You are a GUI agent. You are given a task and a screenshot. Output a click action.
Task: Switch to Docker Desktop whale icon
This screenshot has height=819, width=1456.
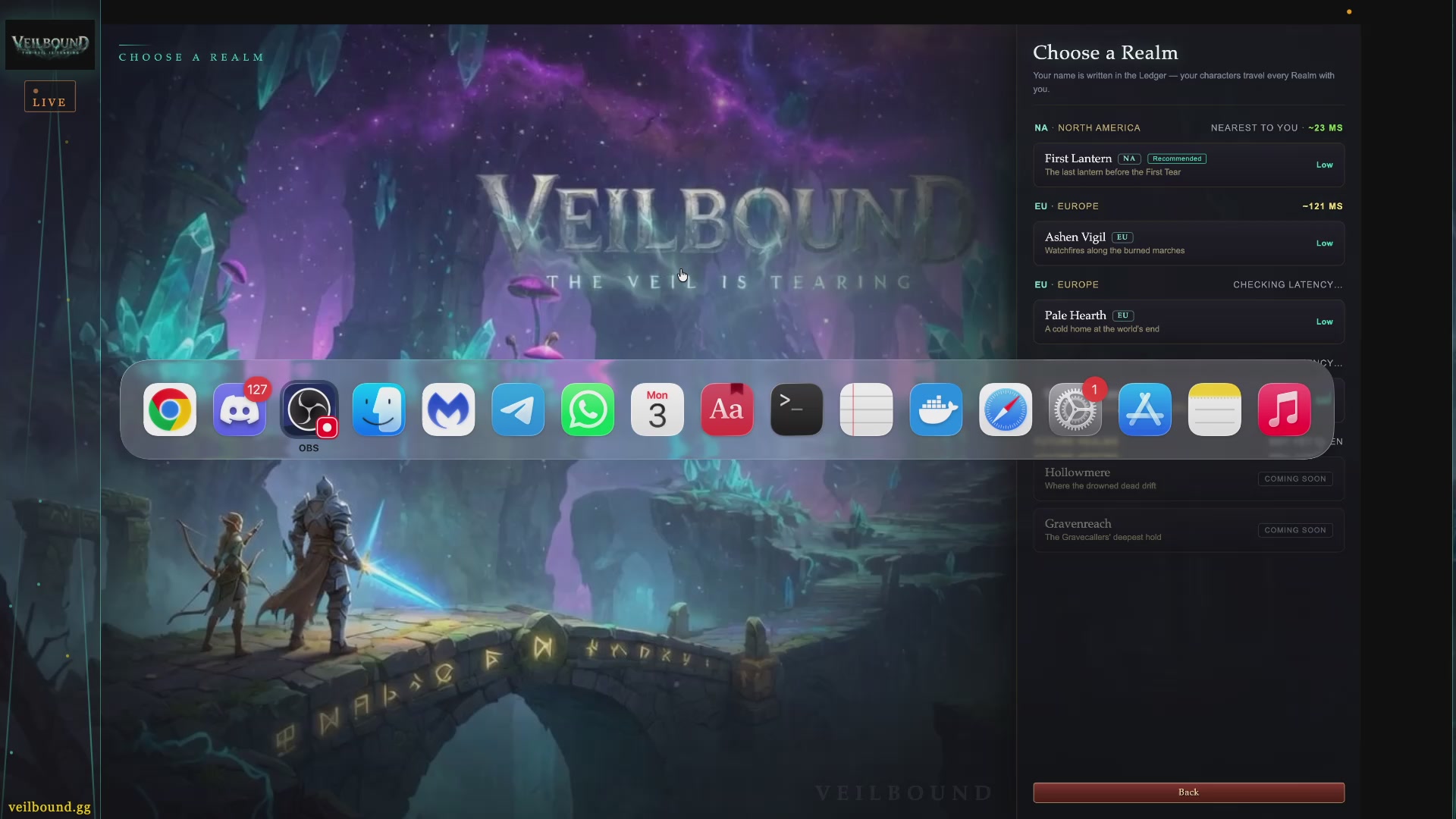coord(937,409)
